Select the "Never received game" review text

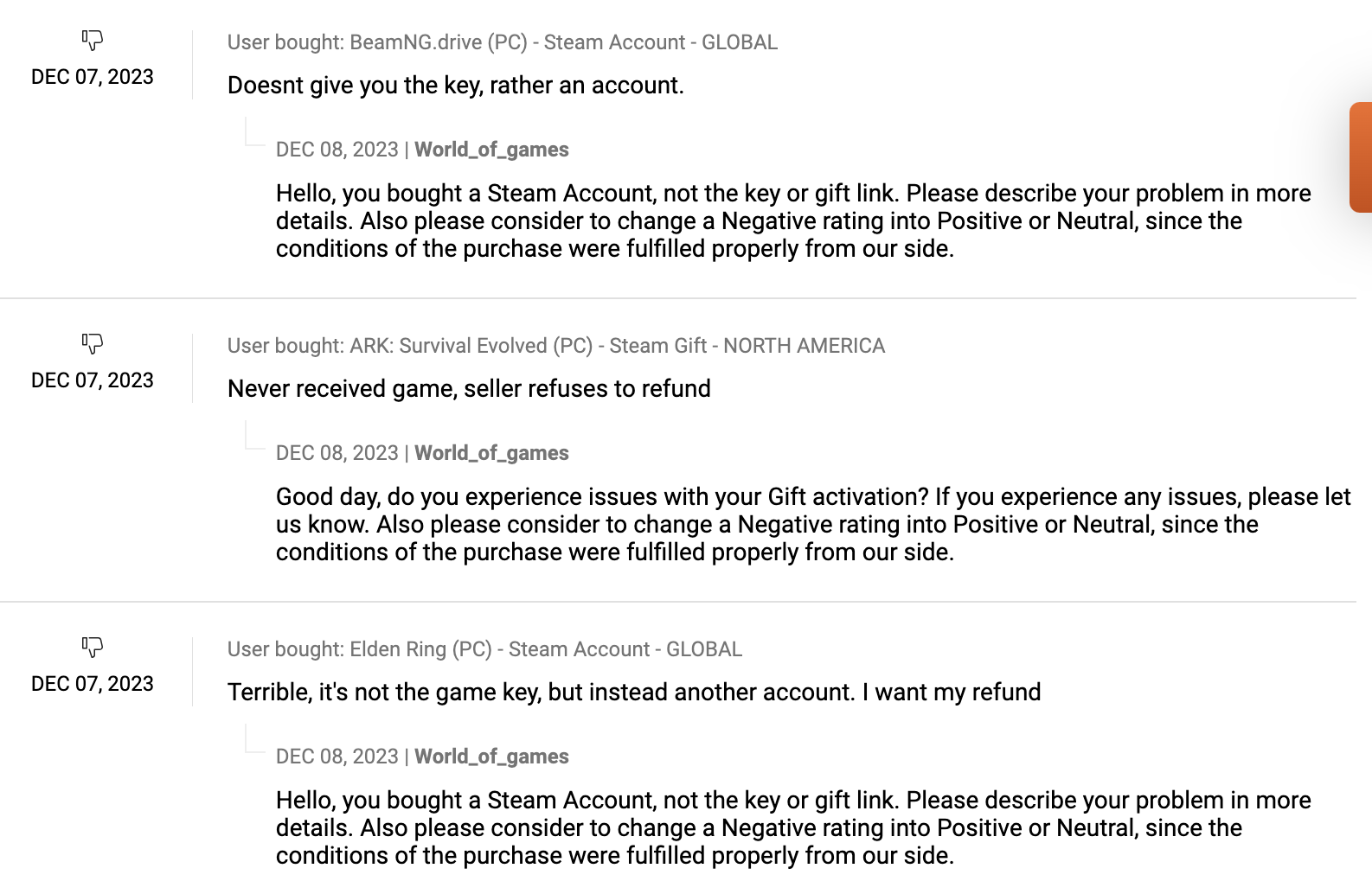point(469,389)
